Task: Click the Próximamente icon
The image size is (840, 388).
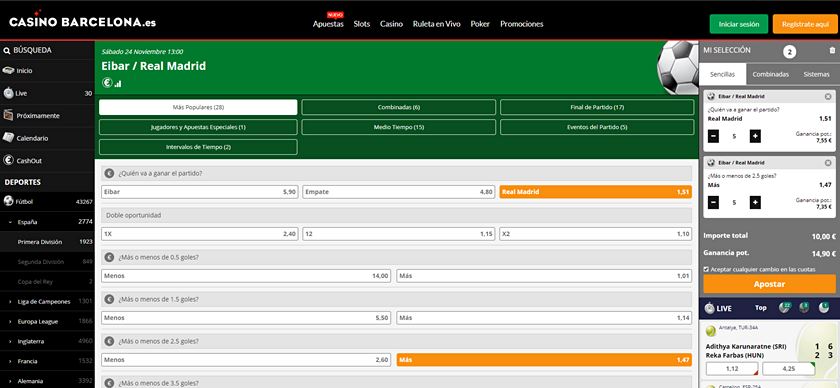Action: (x=8, y=115)
